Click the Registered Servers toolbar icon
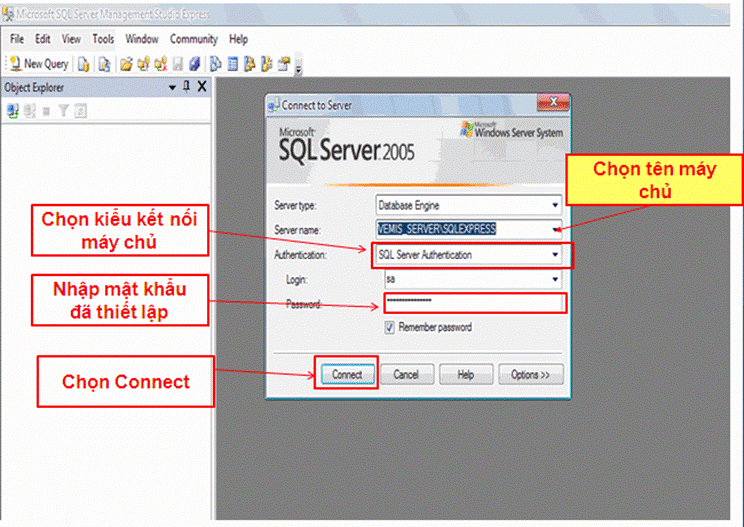 (215, 64)
